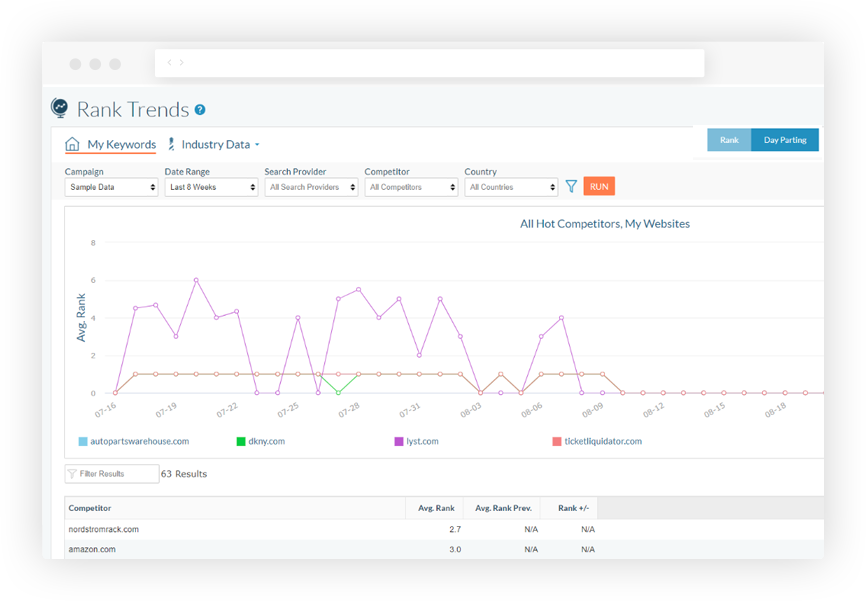Click the Industry Data tie icon
The height and width of the screenshot is (601, 866).
(x=171, y=144)
